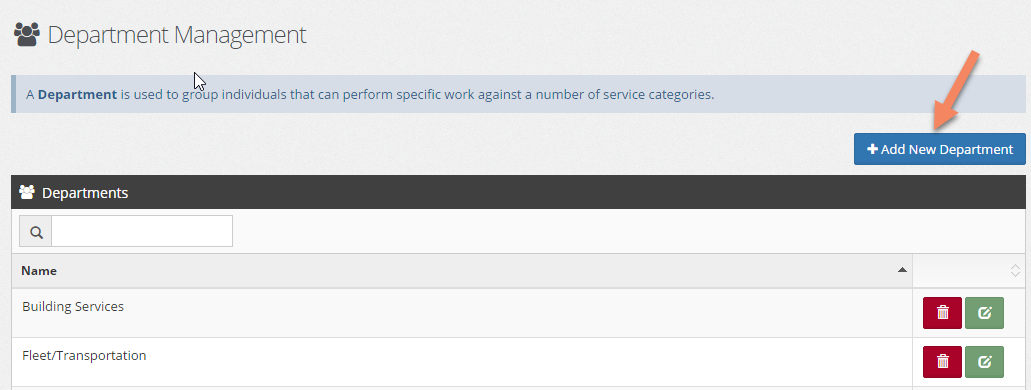
Task: Click the Department Management people icon
Action: (27, 35)
